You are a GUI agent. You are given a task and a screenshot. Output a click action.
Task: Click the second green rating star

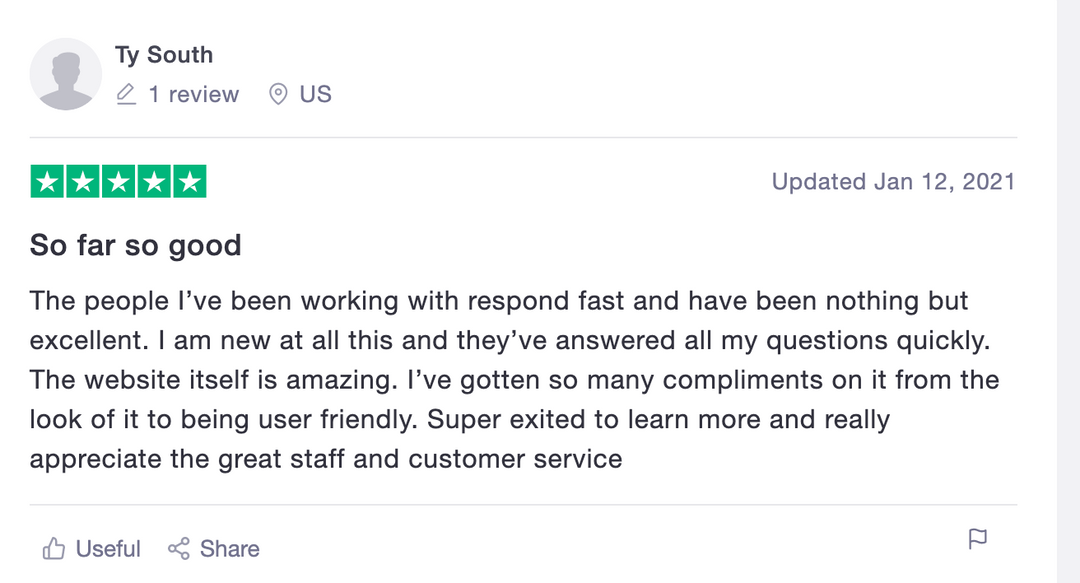pos(83,182)
